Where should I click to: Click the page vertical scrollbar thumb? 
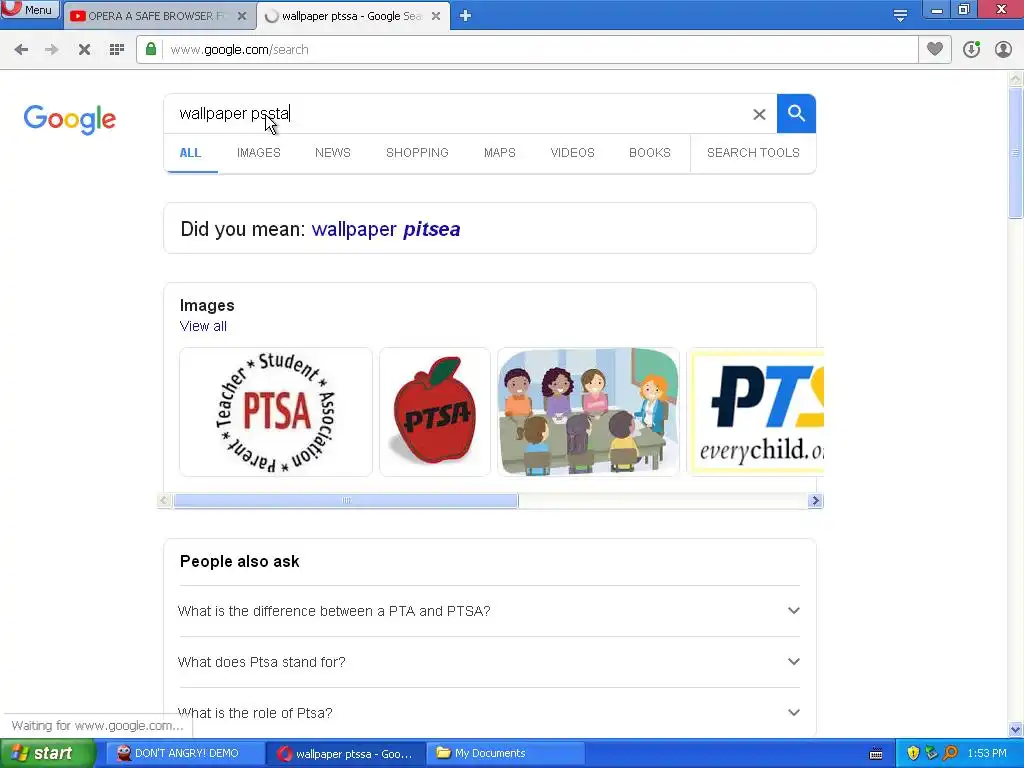(1016, 153)
